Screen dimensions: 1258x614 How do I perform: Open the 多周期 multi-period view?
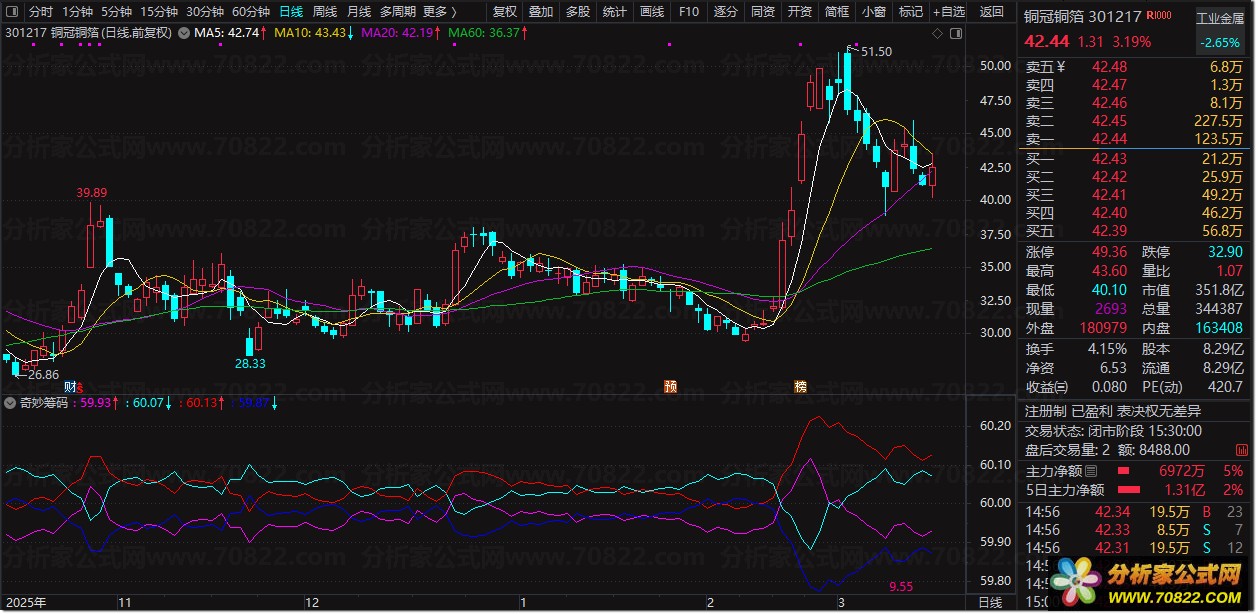[x=398, y=12]
